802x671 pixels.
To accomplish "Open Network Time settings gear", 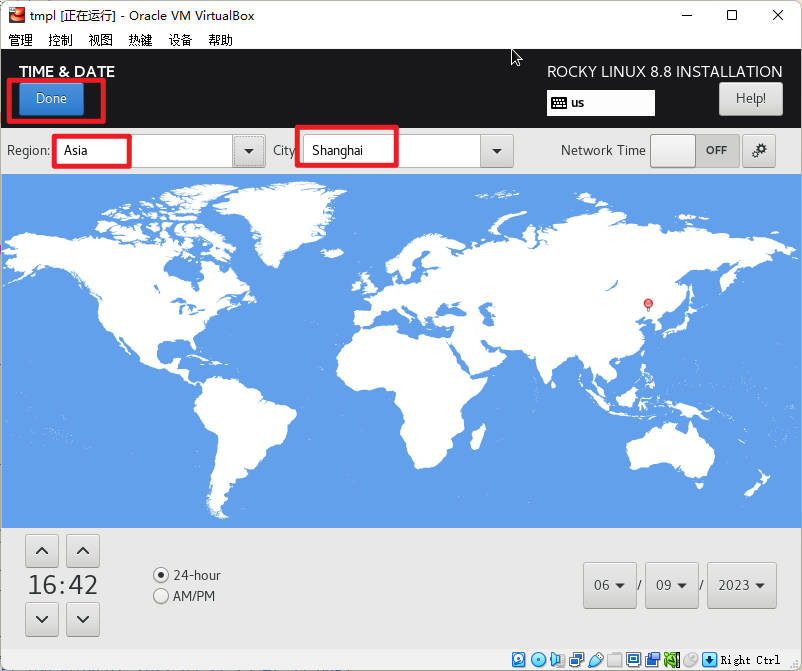I will (759, 150).
